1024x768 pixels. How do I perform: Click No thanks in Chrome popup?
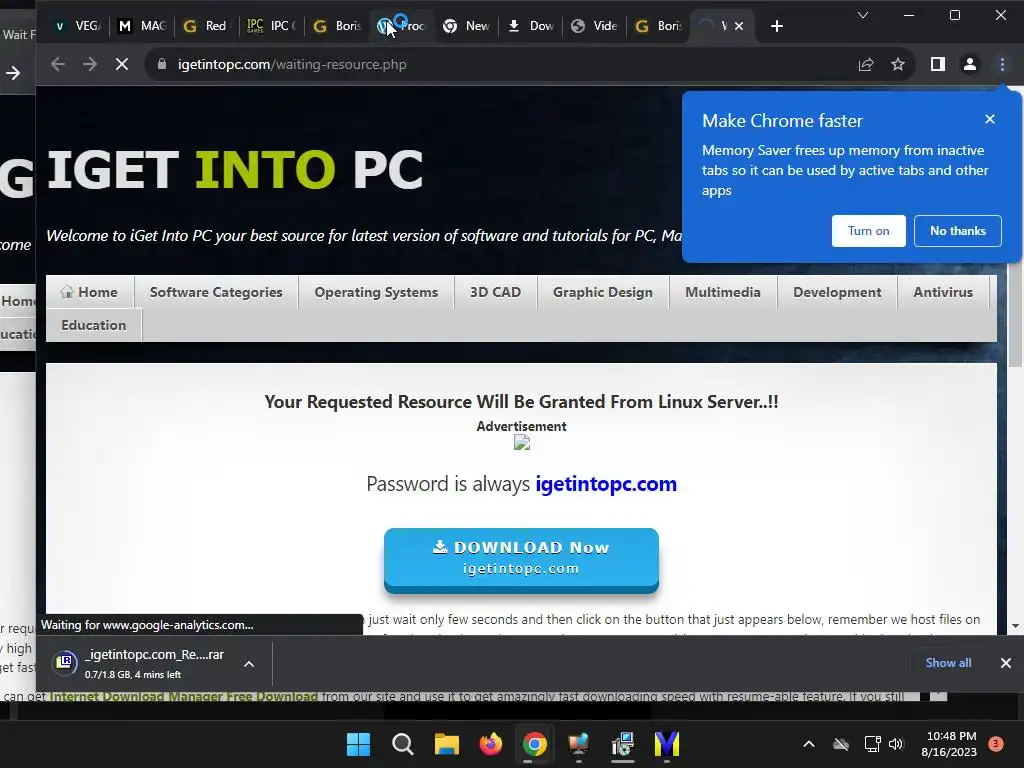(957, 231)
